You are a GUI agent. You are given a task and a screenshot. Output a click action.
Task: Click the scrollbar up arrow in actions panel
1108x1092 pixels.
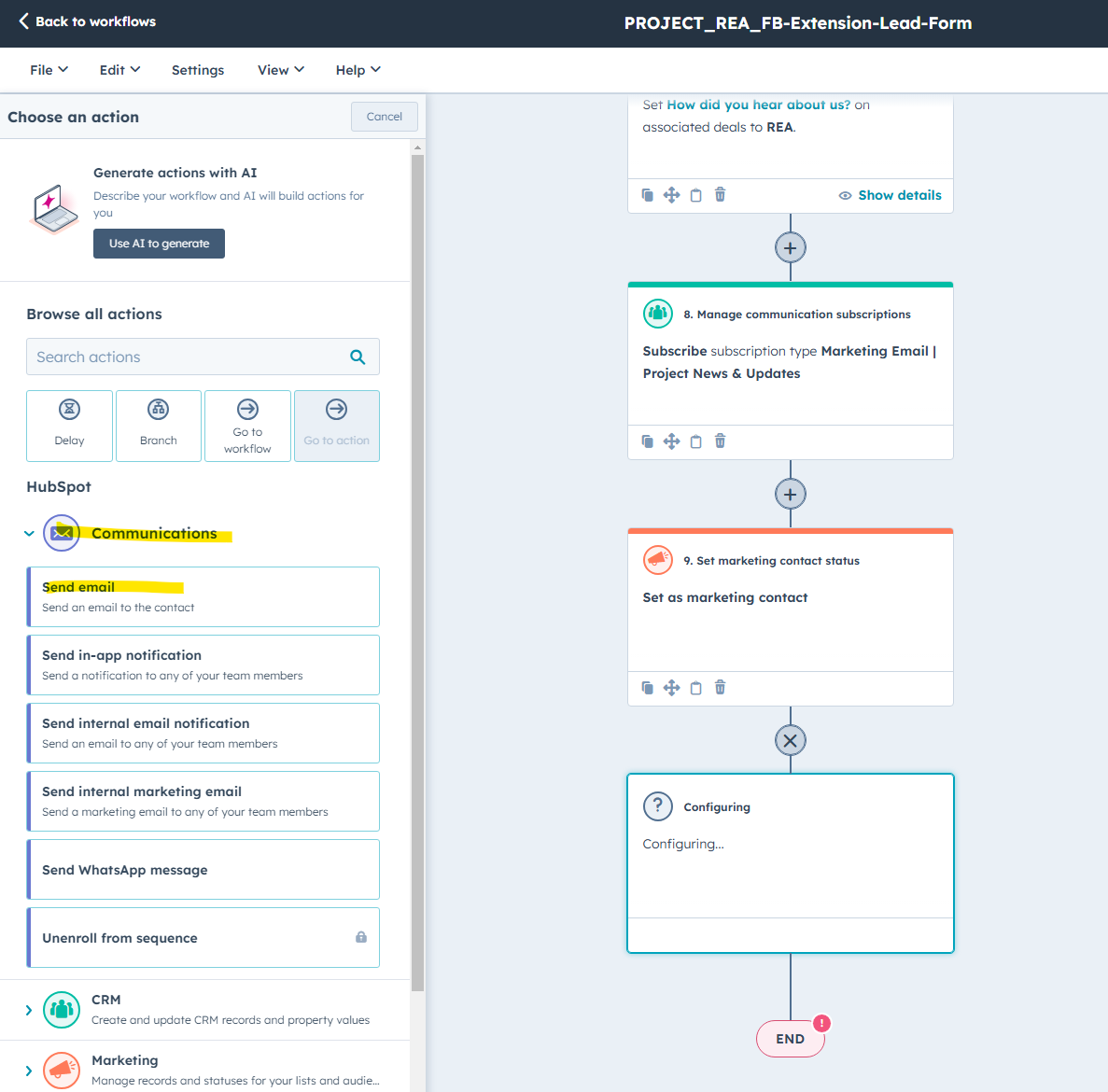pyautogui.click(x=417, y=147)
